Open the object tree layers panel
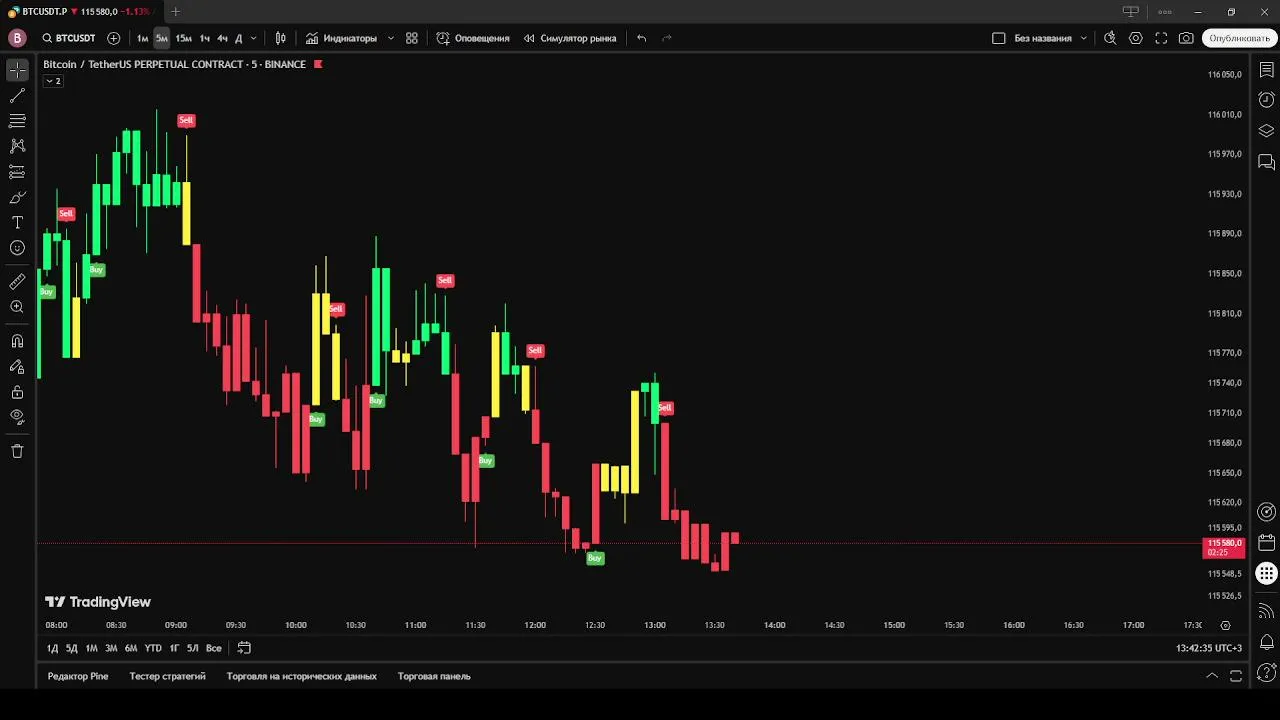The width and height of the screenshot is (1280, 720). [1266, 131]
